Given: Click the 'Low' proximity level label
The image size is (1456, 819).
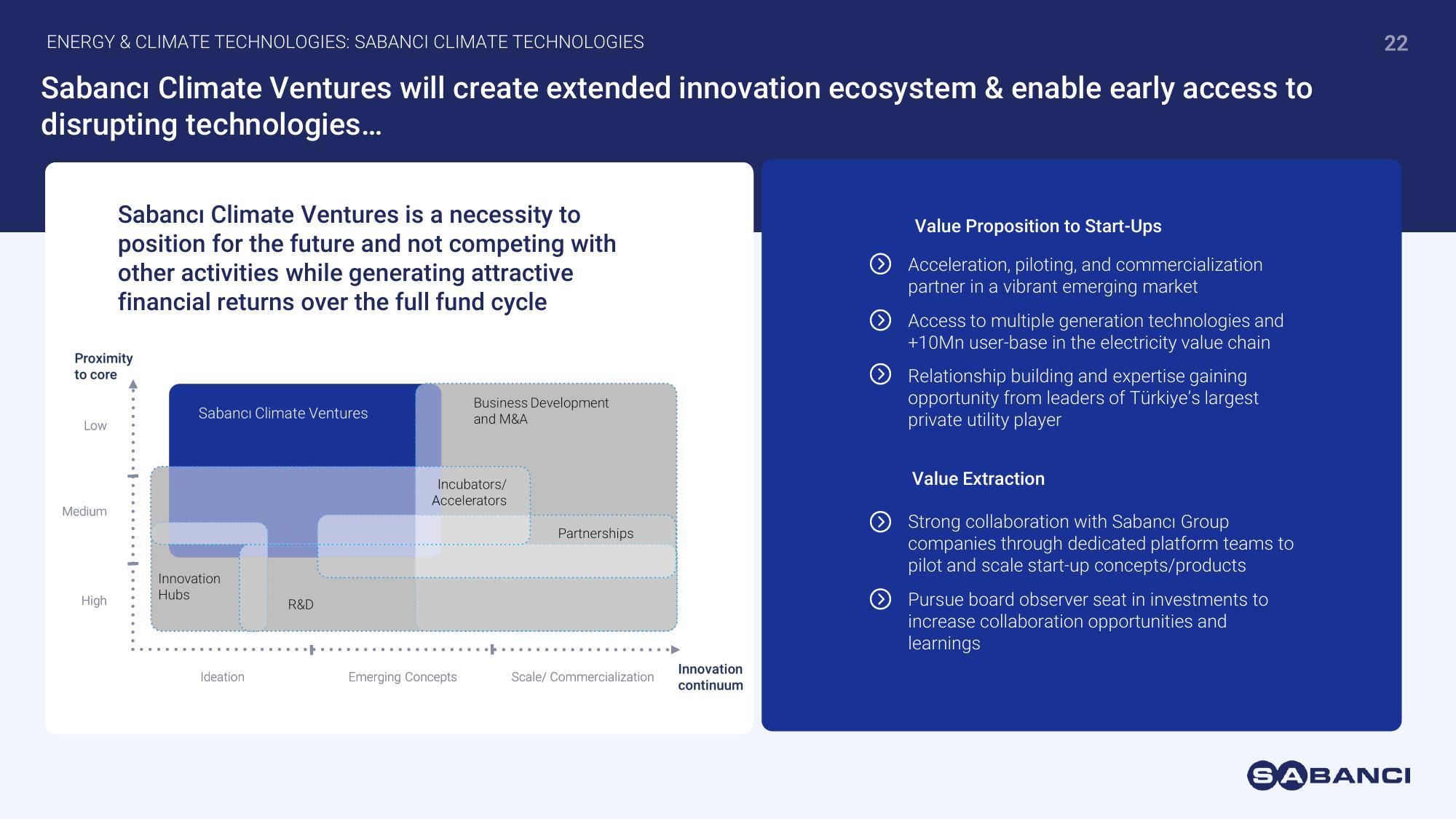Looking at the screenshot, I should point(95,426).
